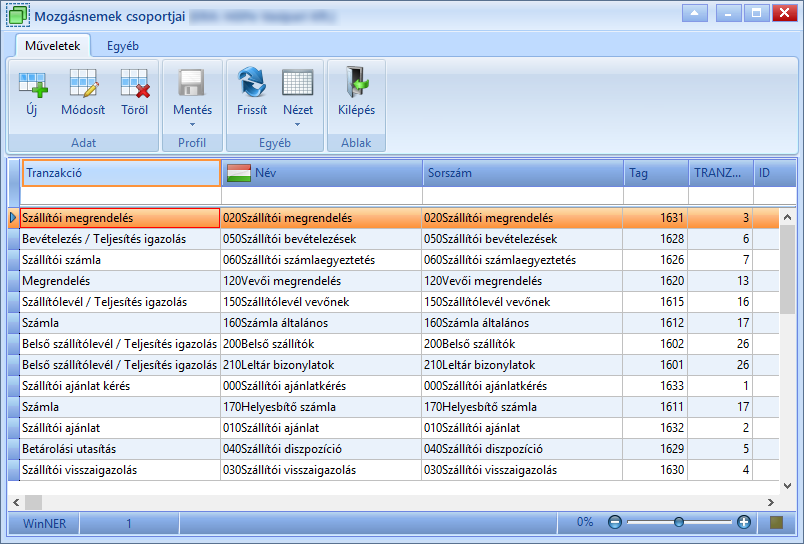Select the Műveletek ribbon tab

coord(53,46)
